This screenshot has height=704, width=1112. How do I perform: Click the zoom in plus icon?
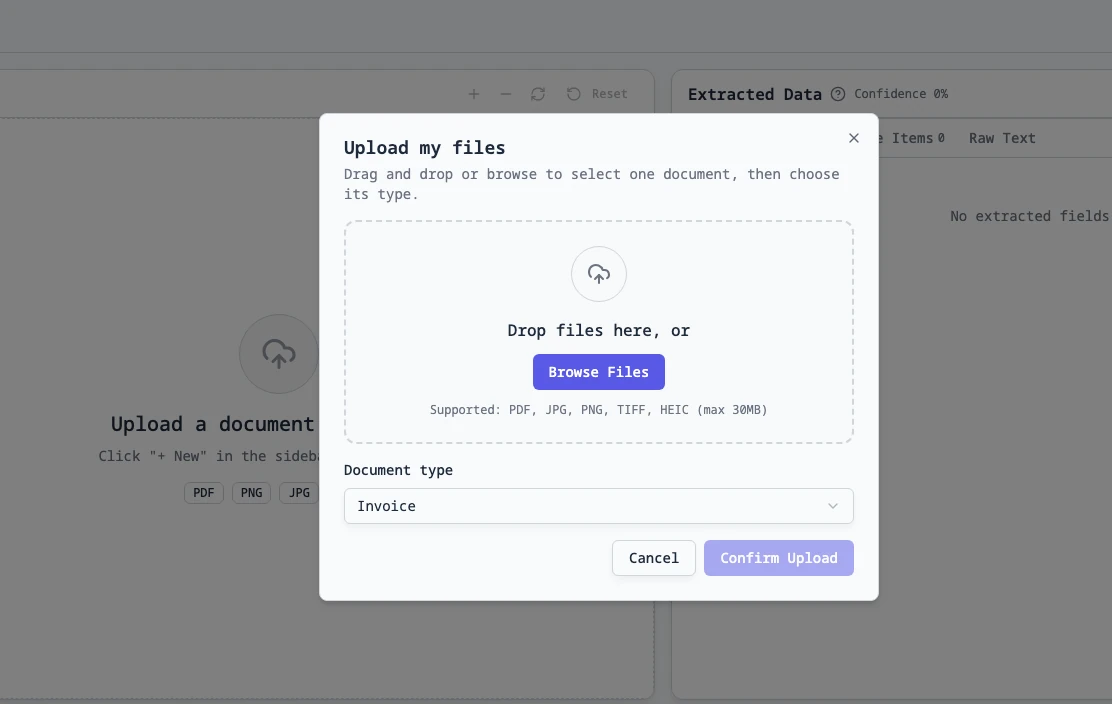tap(474, 94)
